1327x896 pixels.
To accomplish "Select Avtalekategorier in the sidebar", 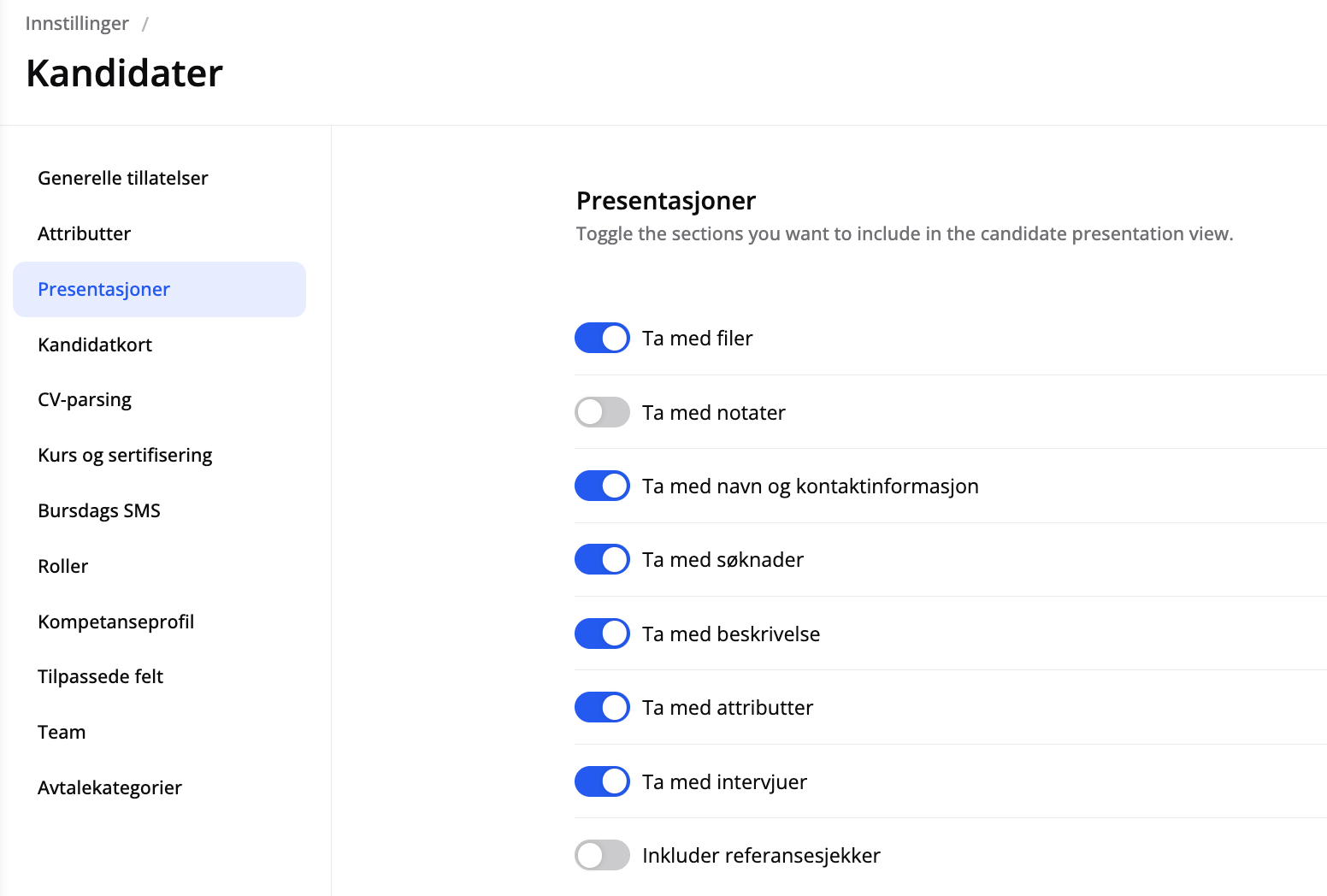I will point(110,787).
